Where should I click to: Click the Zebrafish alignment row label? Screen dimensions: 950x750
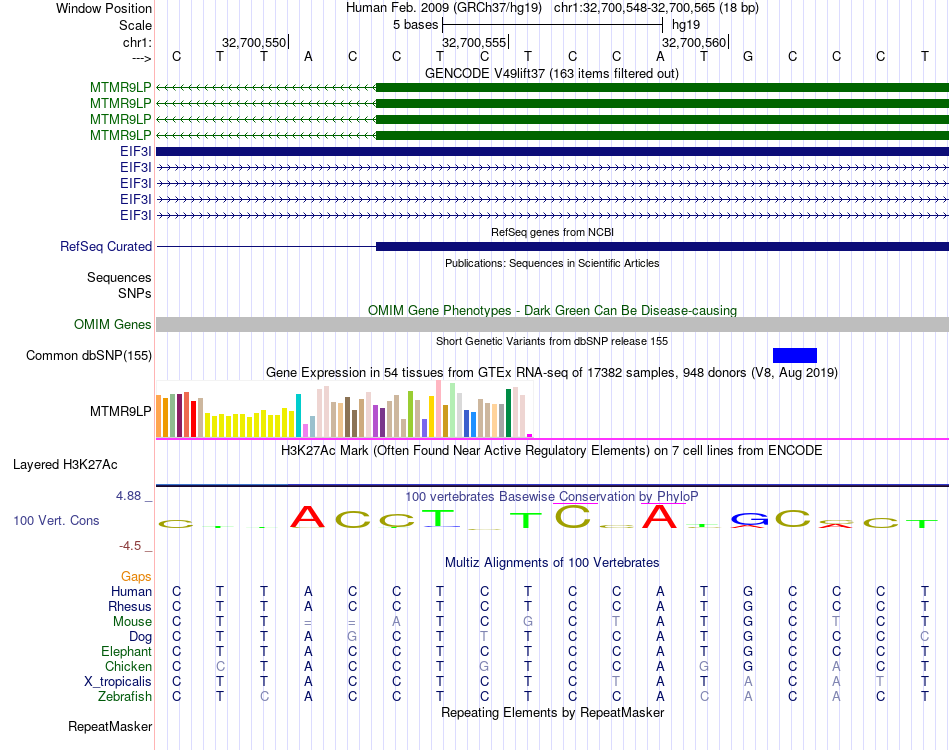point(125,697)
